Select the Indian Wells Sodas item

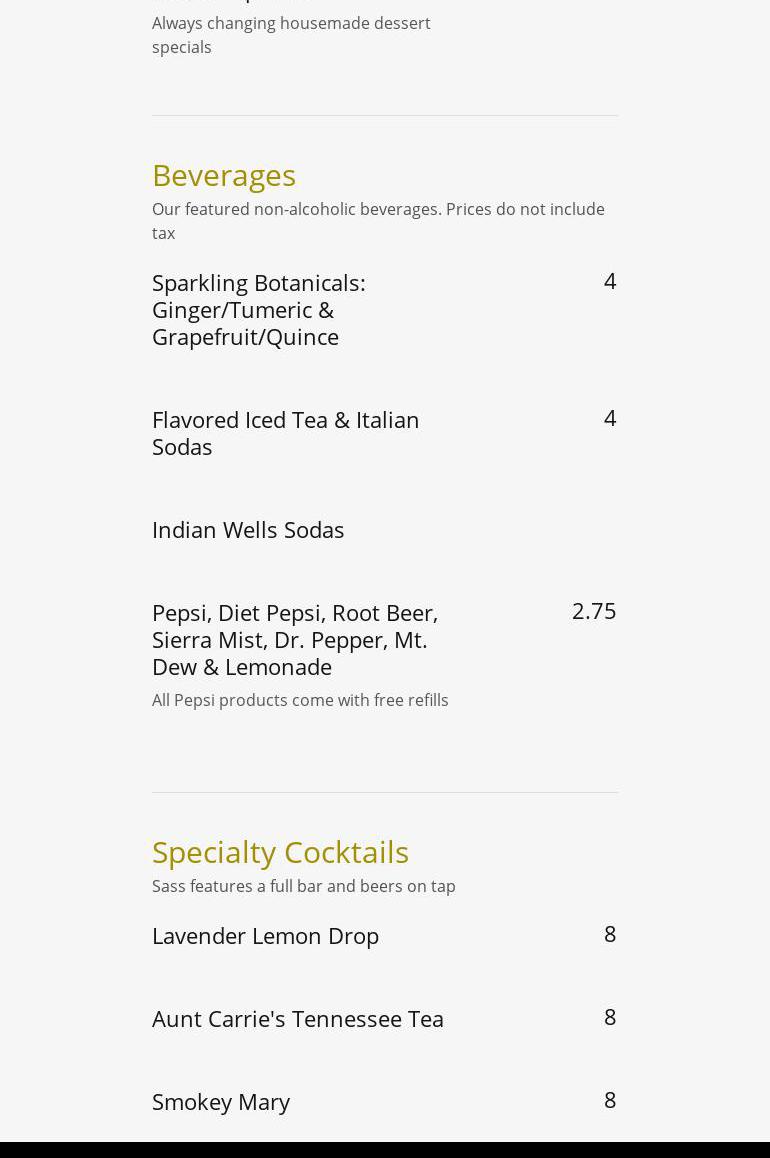click(x=248, y=530)
